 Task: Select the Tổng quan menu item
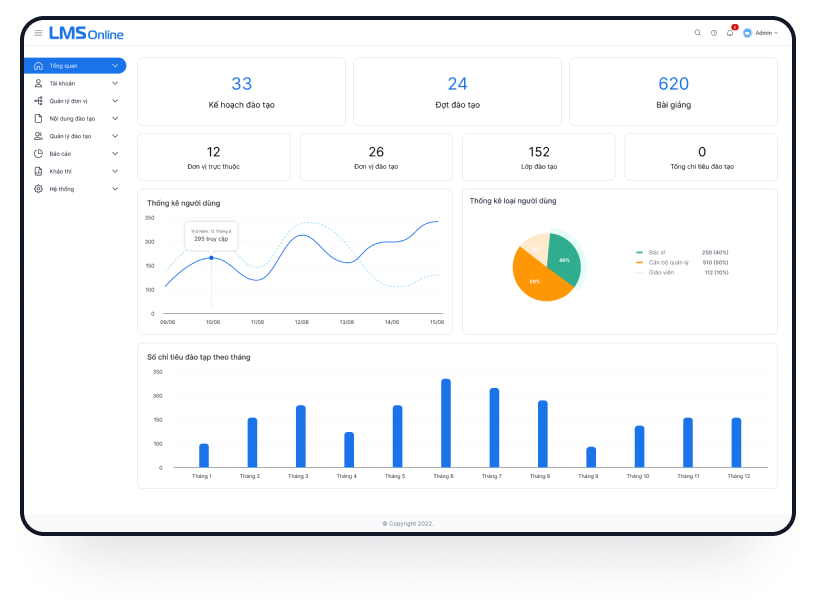pos(75,66)
